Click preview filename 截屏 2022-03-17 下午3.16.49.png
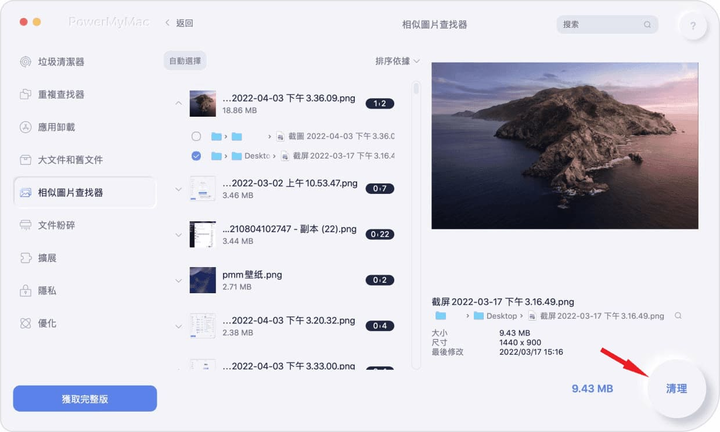This screenshot has width=720, height=432. pos(503,302)
